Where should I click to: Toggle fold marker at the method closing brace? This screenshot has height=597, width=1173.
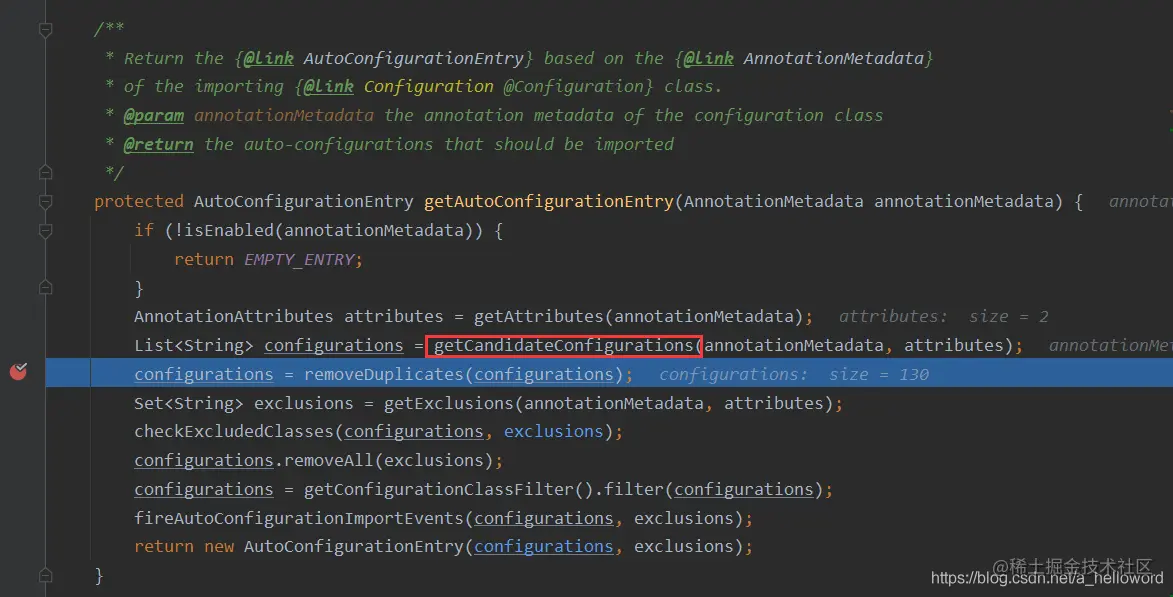click(46, 575)
